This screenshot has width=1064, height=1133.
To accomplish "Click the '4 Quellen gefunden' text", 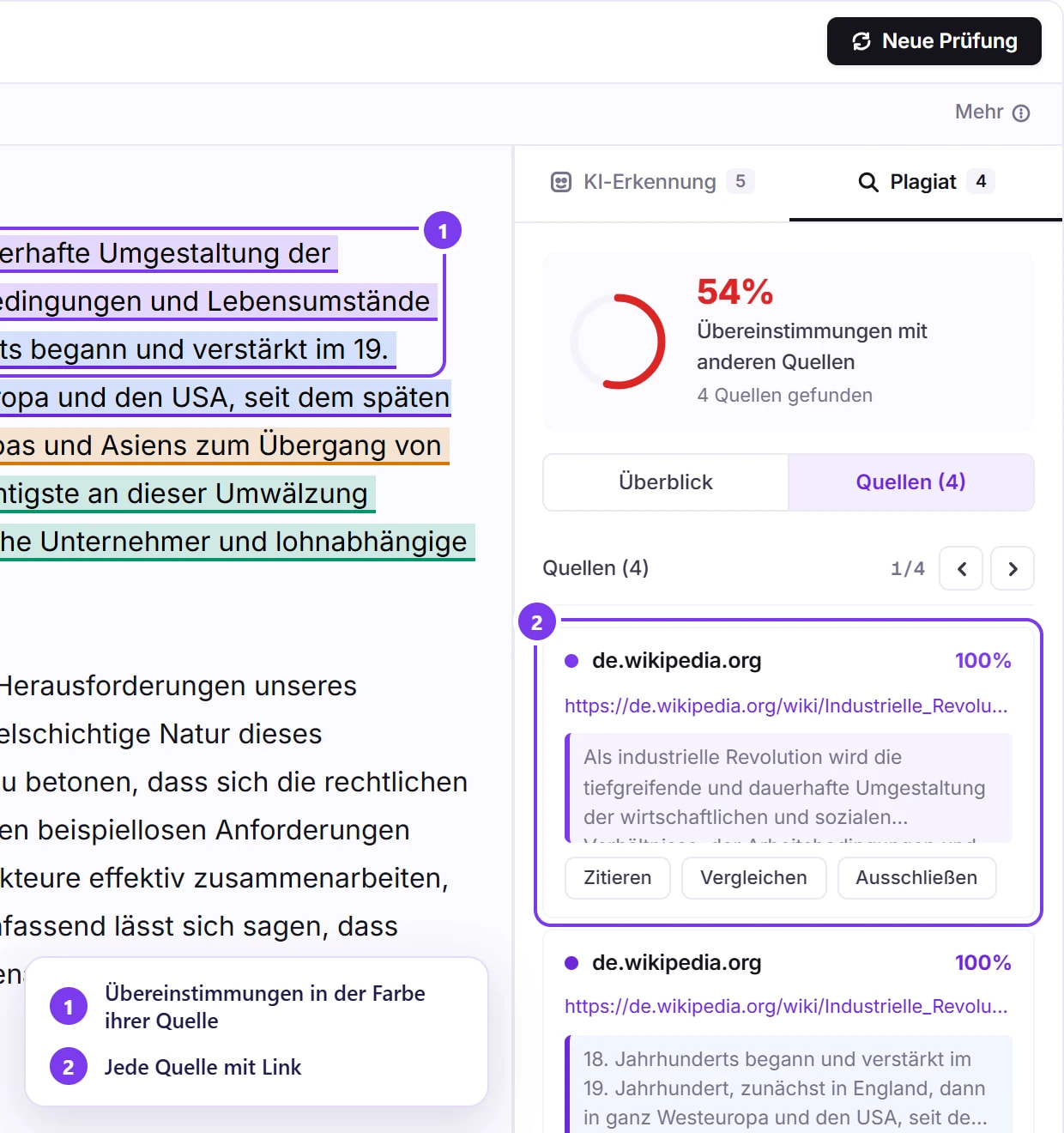I will click(784, 395).
